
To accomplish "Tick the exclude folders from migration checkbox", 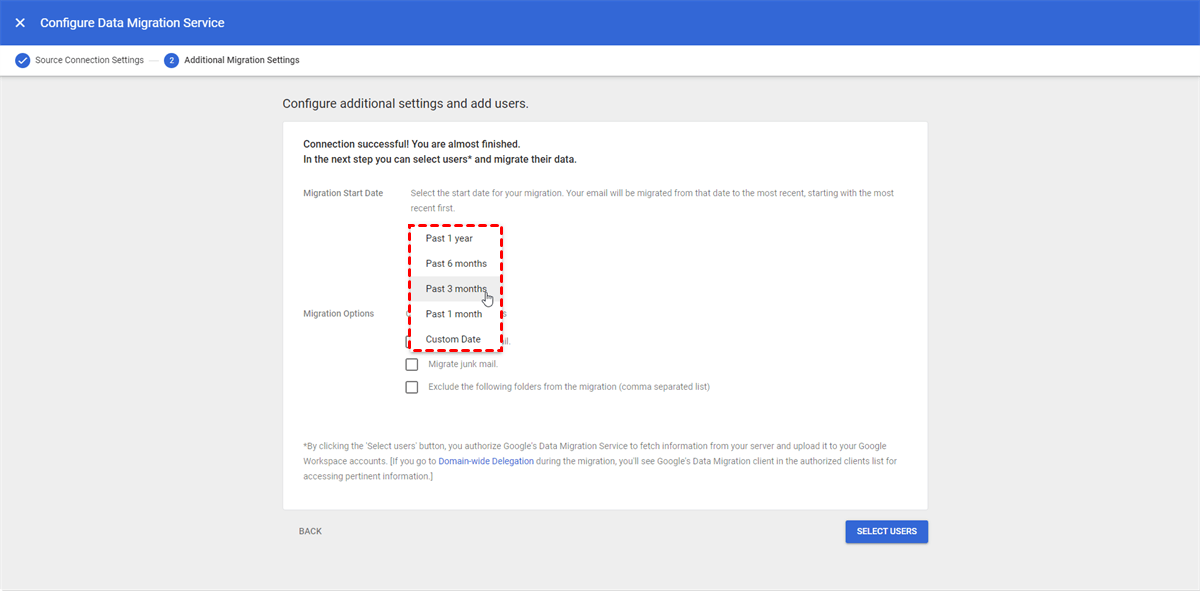I will (x=412, y=387).
